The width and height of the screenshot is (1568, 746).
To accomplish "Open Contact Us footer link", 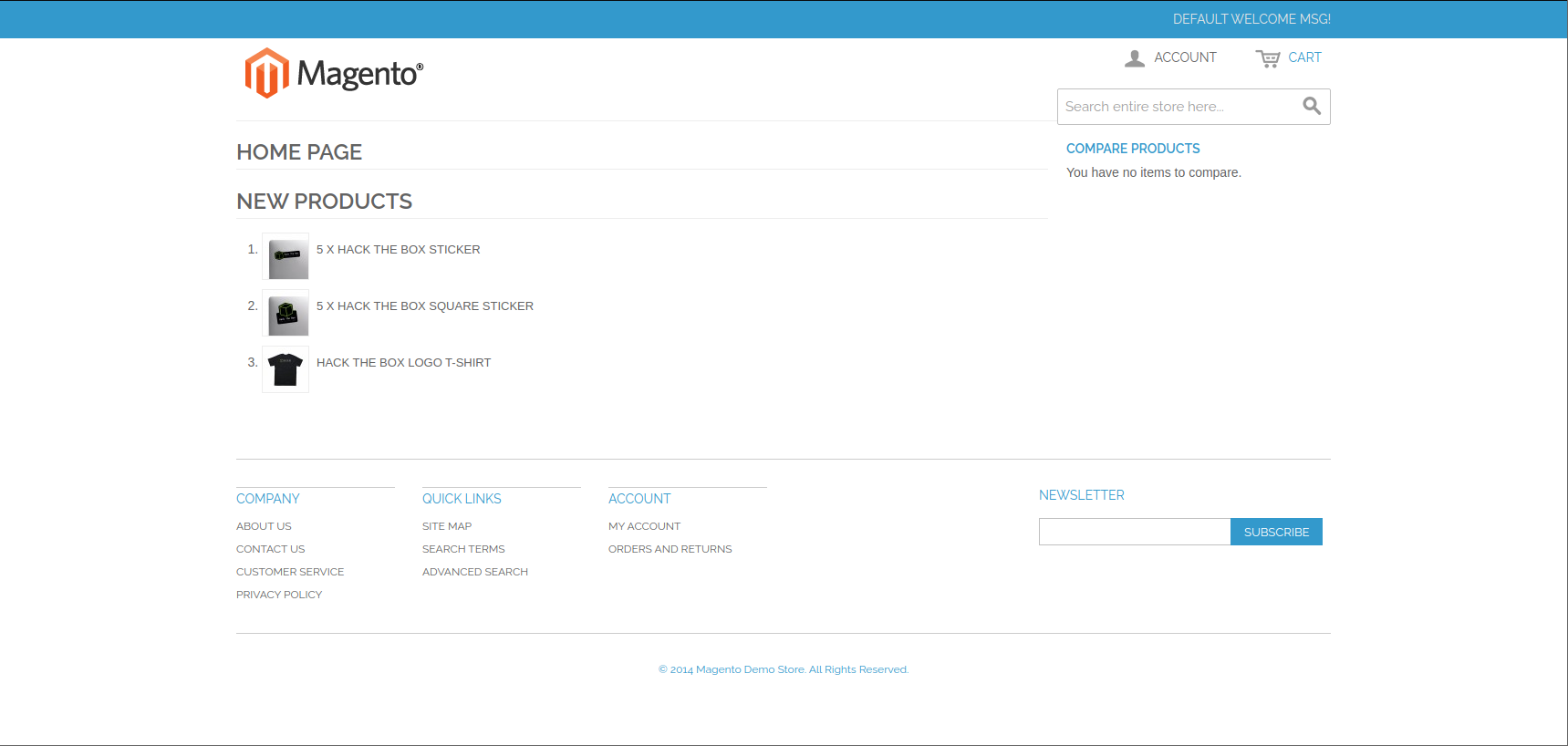I will coord(271,549).
